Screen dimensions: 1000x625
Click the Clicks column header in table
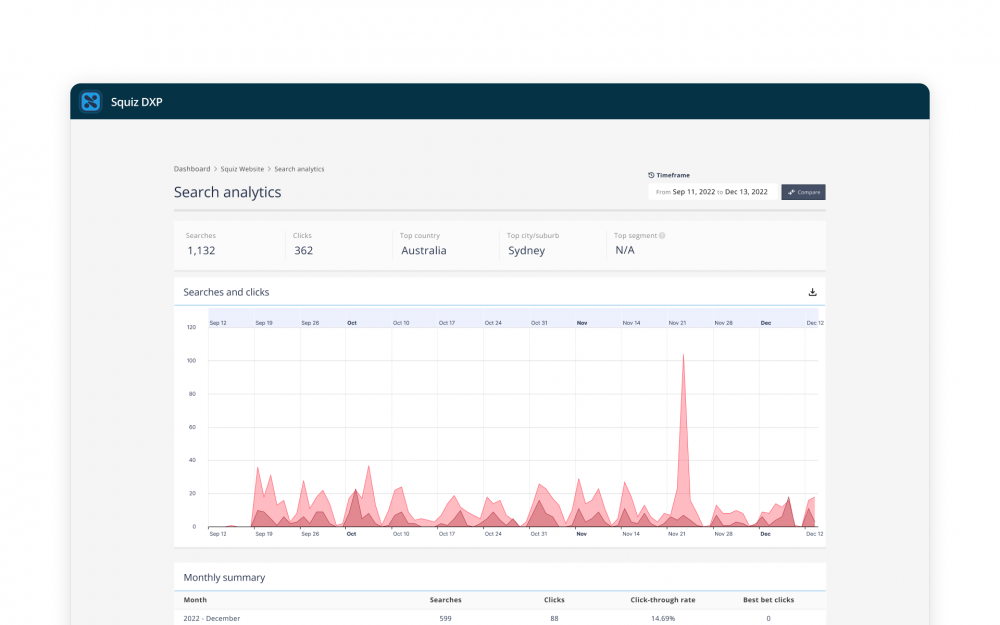[554, 599]
